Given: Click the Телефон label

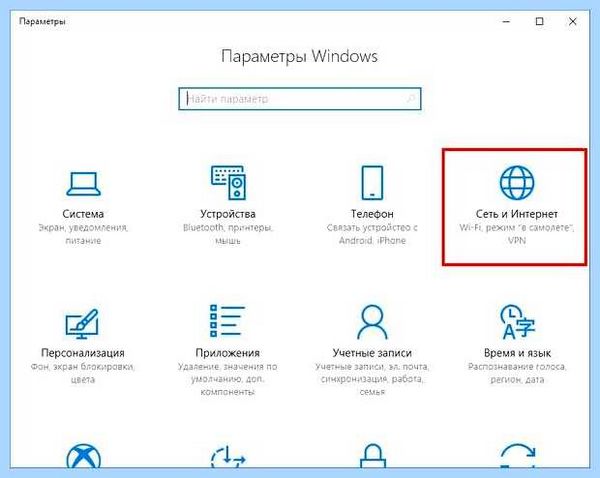Looking at the screenshot, I should coord(372,214).
